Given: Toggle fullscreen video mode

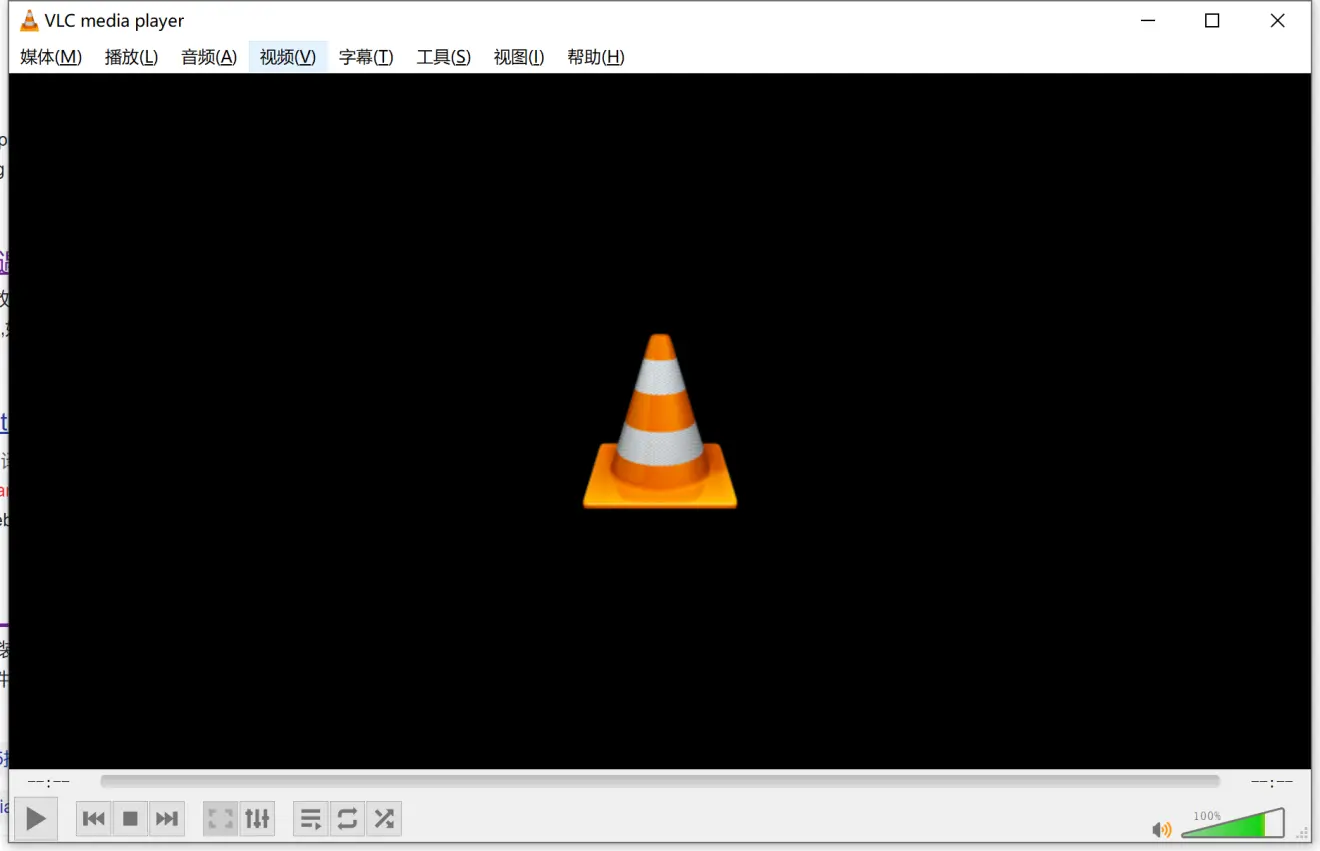Looking at the screenshot, I should click(221, 820).
